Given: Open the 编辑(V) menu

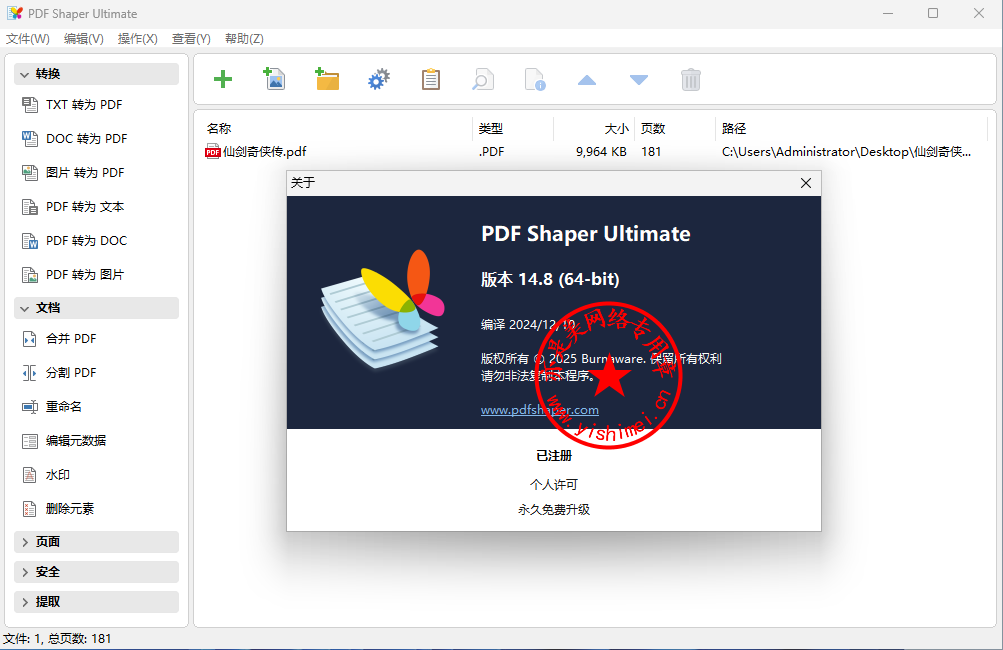Looking at the screenshot, I should coord(83,39).
